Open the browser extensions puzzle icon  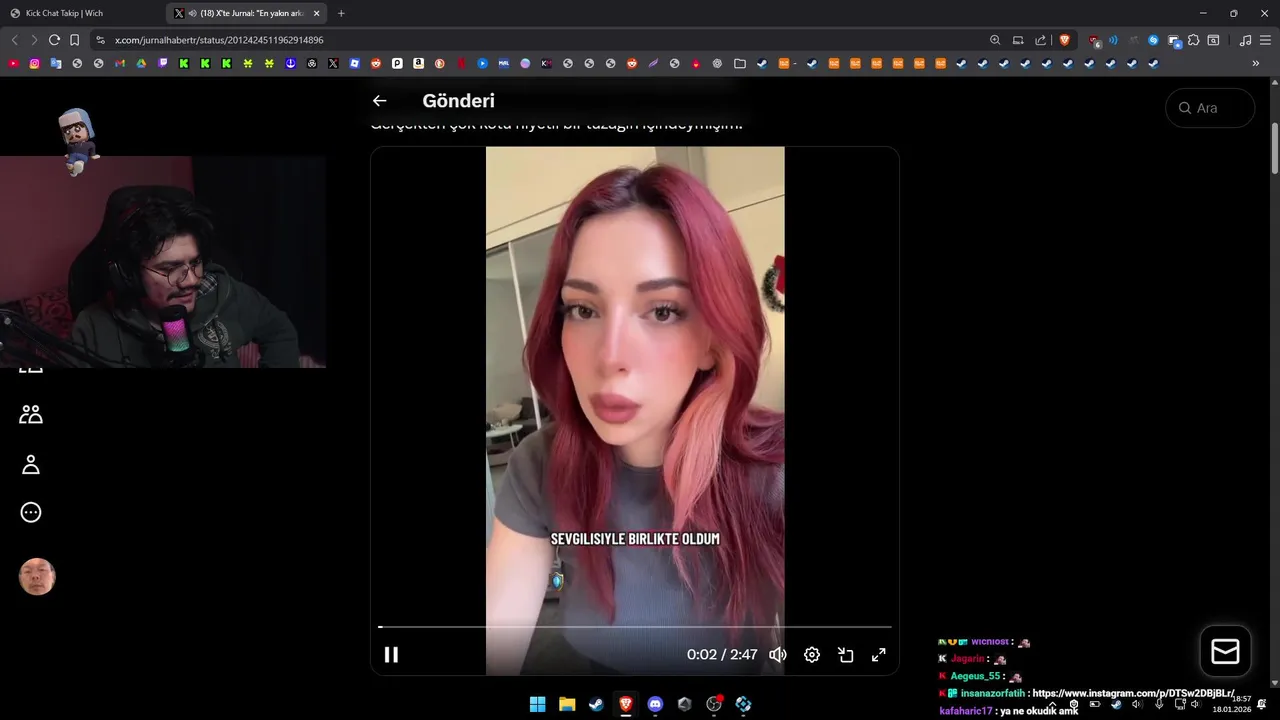coord(1194,40)
